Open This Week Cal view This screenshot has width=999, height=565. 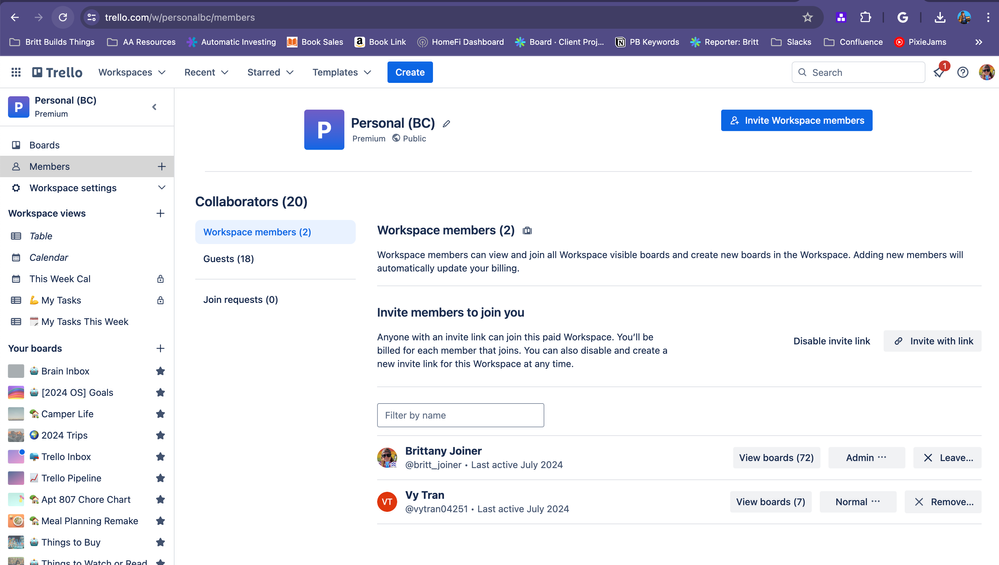click(x=87, y=279)
